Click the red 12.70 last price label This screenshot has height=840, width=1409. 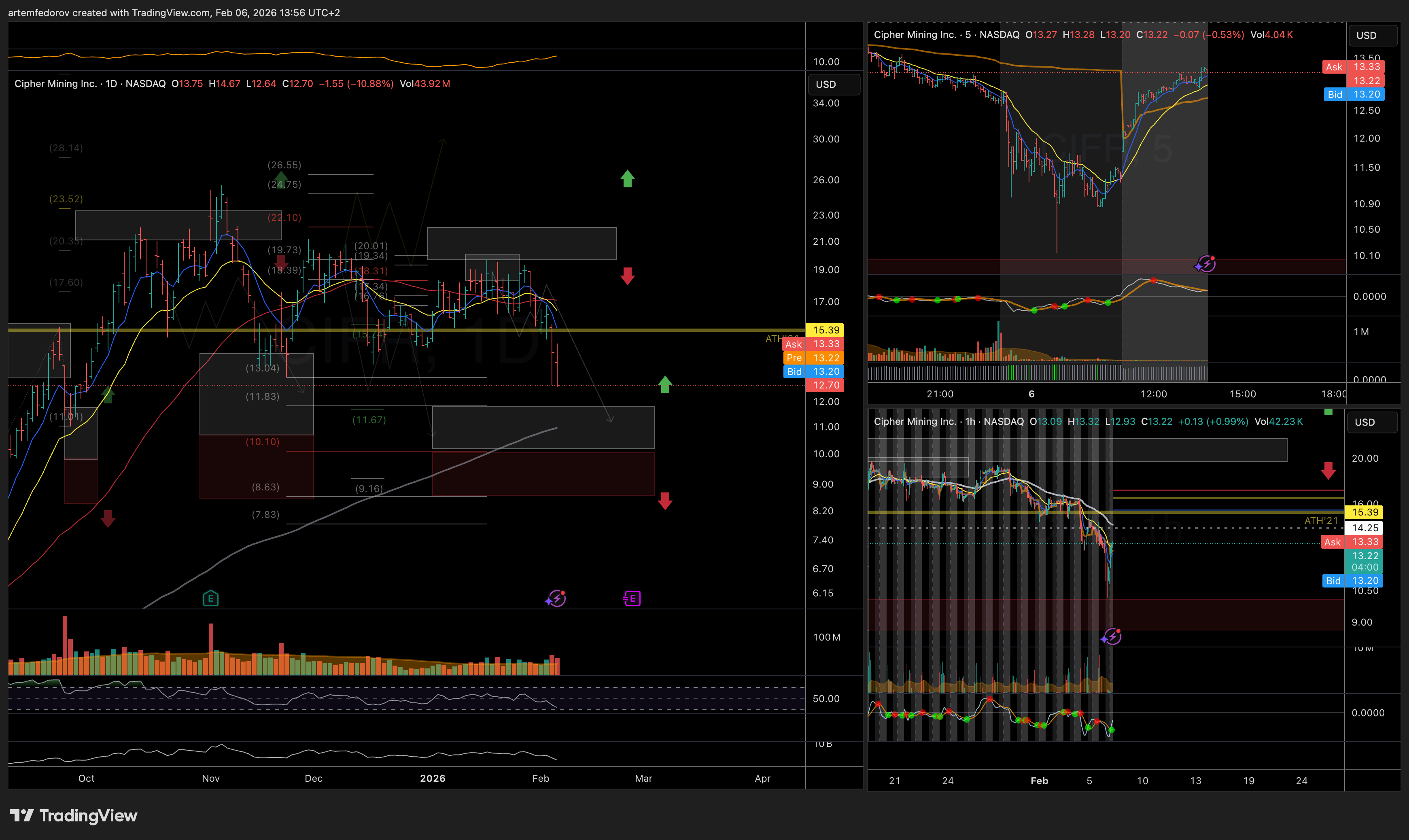pos(826,385)
